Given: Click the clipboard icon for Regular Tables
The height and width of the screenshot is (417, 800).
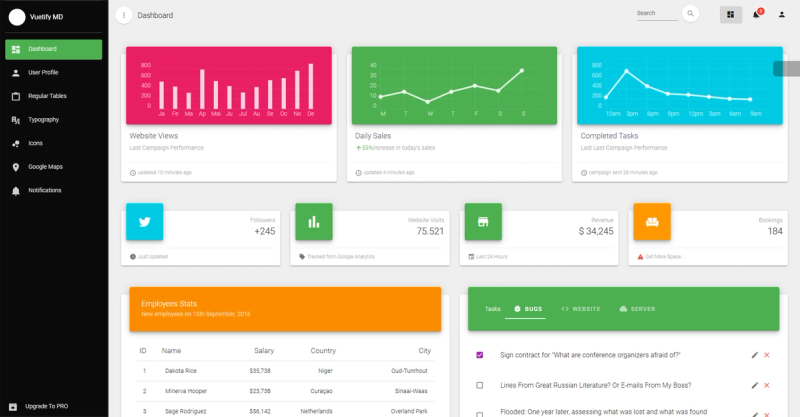Looking at the screenshot, I should [16, 96].
